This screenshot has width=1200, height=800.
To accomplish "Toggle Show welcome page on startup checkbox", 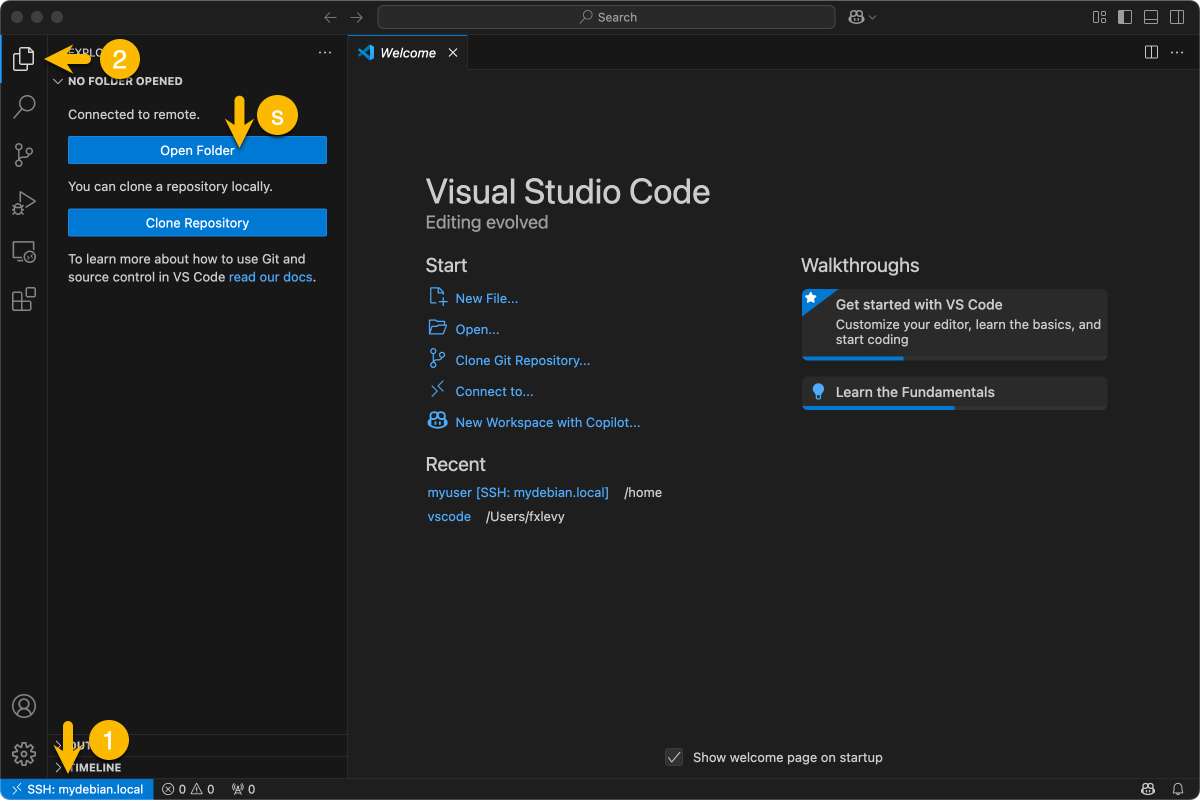I will pos(675,757).
